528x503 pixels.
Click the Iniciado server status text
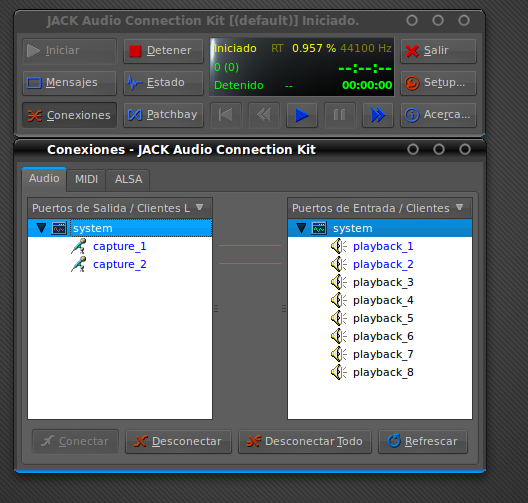coord(235,48)
